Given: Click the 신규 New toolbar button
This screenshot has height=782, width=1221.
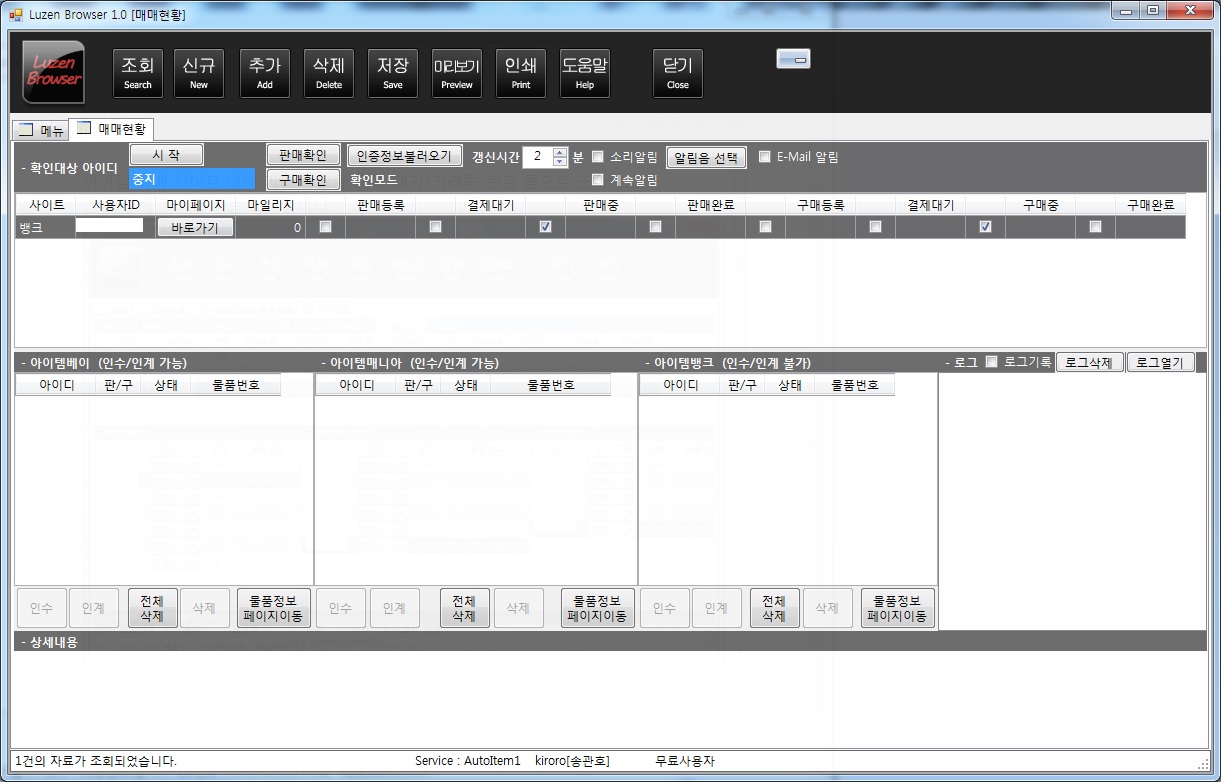Looking at the screenshot, I should click(x=199, y=73).
